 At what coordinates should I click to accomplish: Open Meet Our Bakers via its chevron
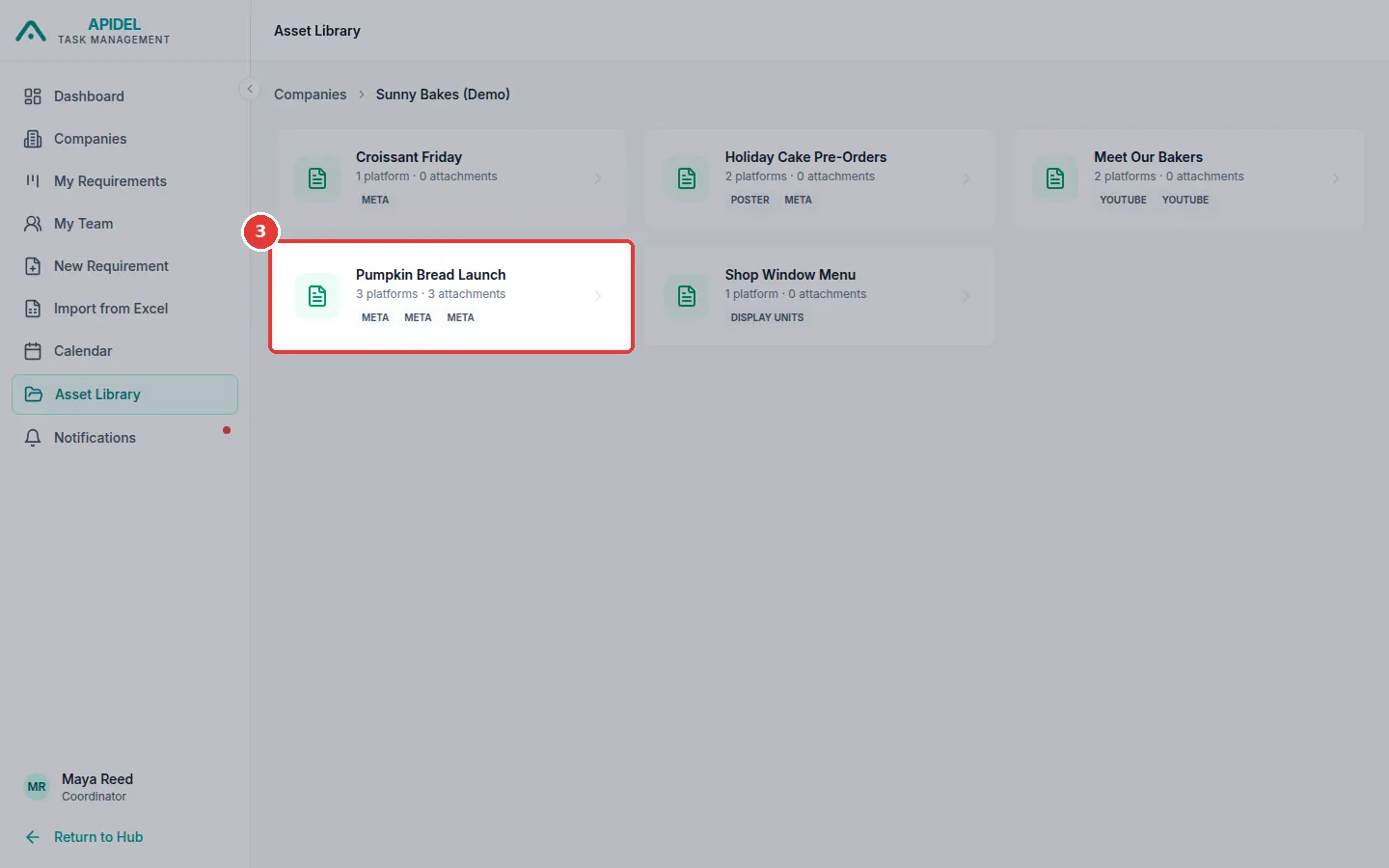click(x=1336, y=178)
